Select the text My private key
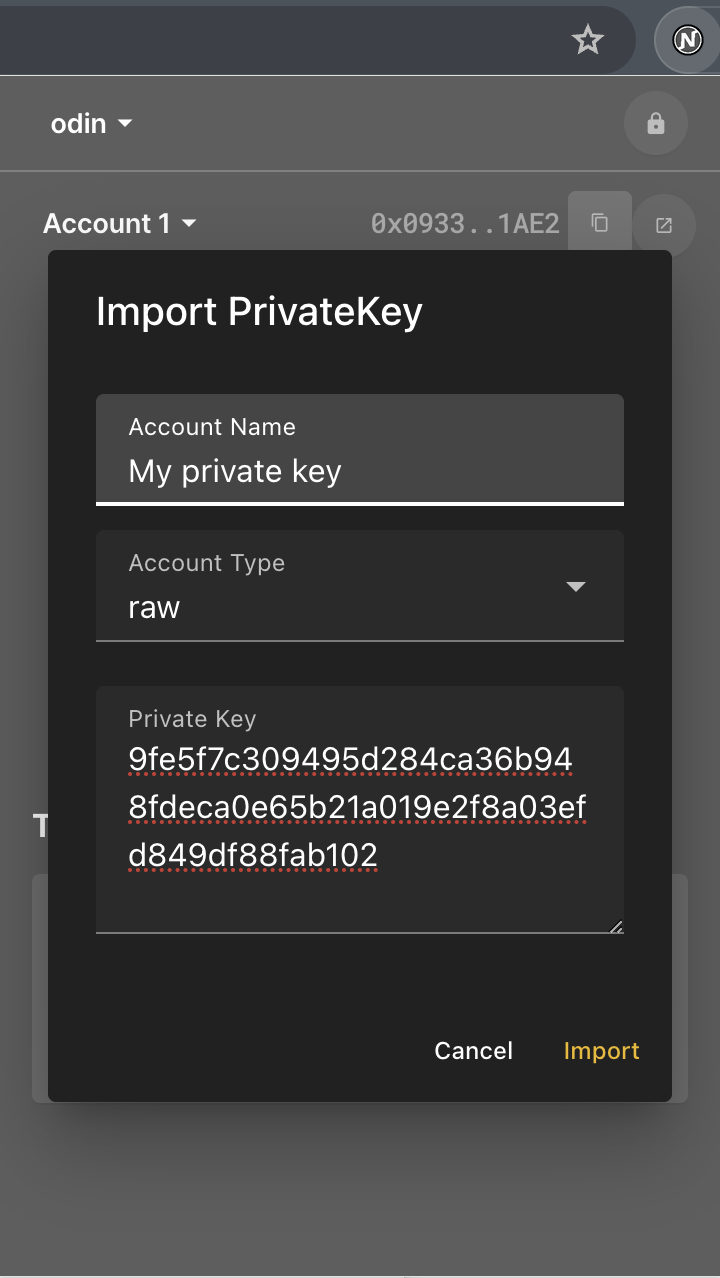The width and height of the screenshot is (720, 1278). (x=235, y=470)
